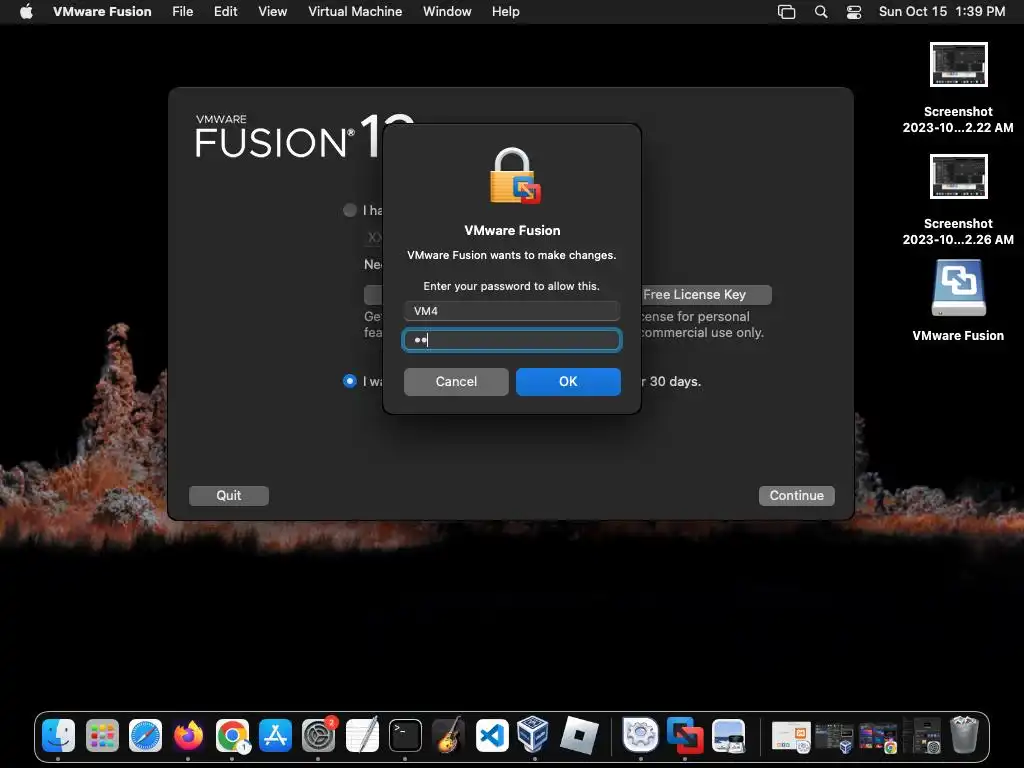Open Preview app in the dock
This screenshot has height=768, width=1024.
(728, 736)
